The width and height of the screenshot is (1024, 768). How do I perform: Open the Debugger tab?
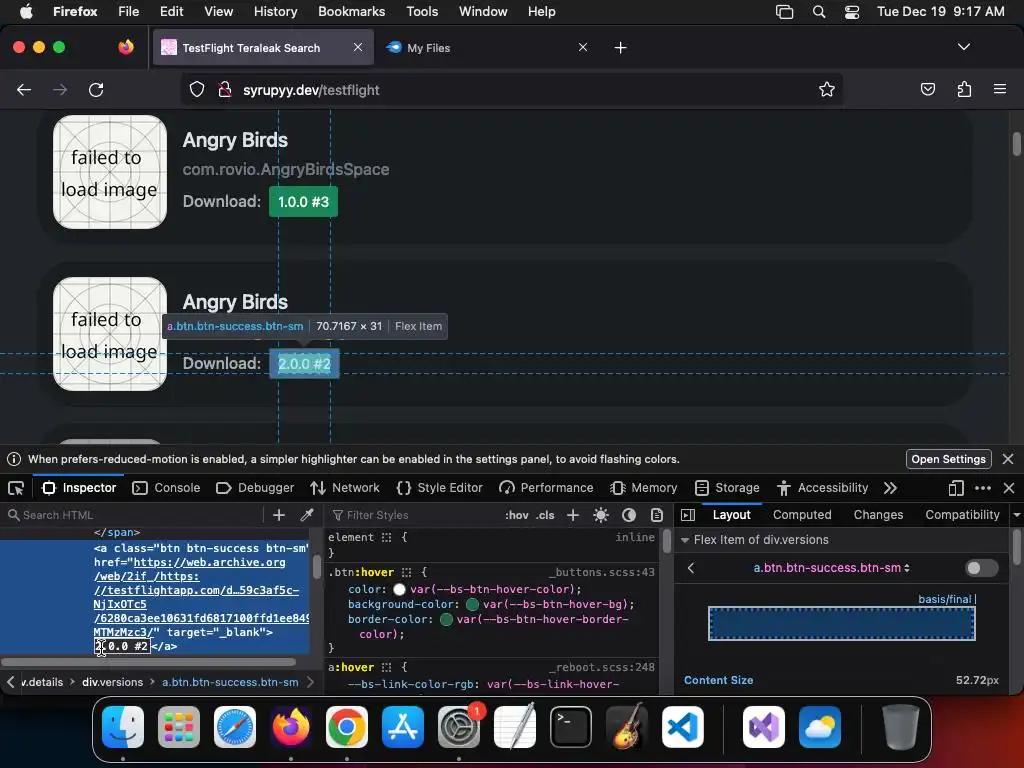pyautogui.click(x=255, y=488)
